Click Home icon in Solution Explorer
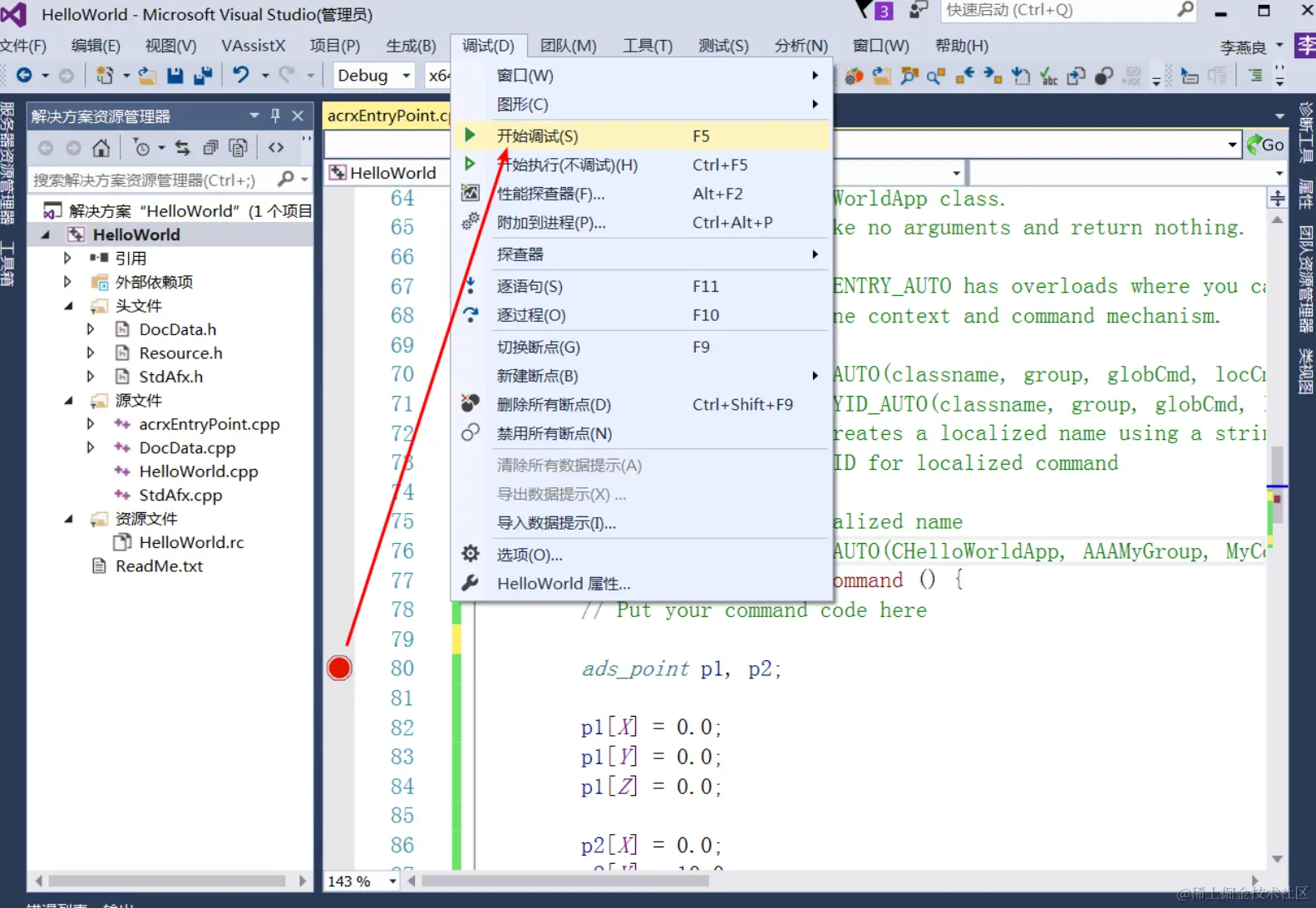 [x=101, y=148]
